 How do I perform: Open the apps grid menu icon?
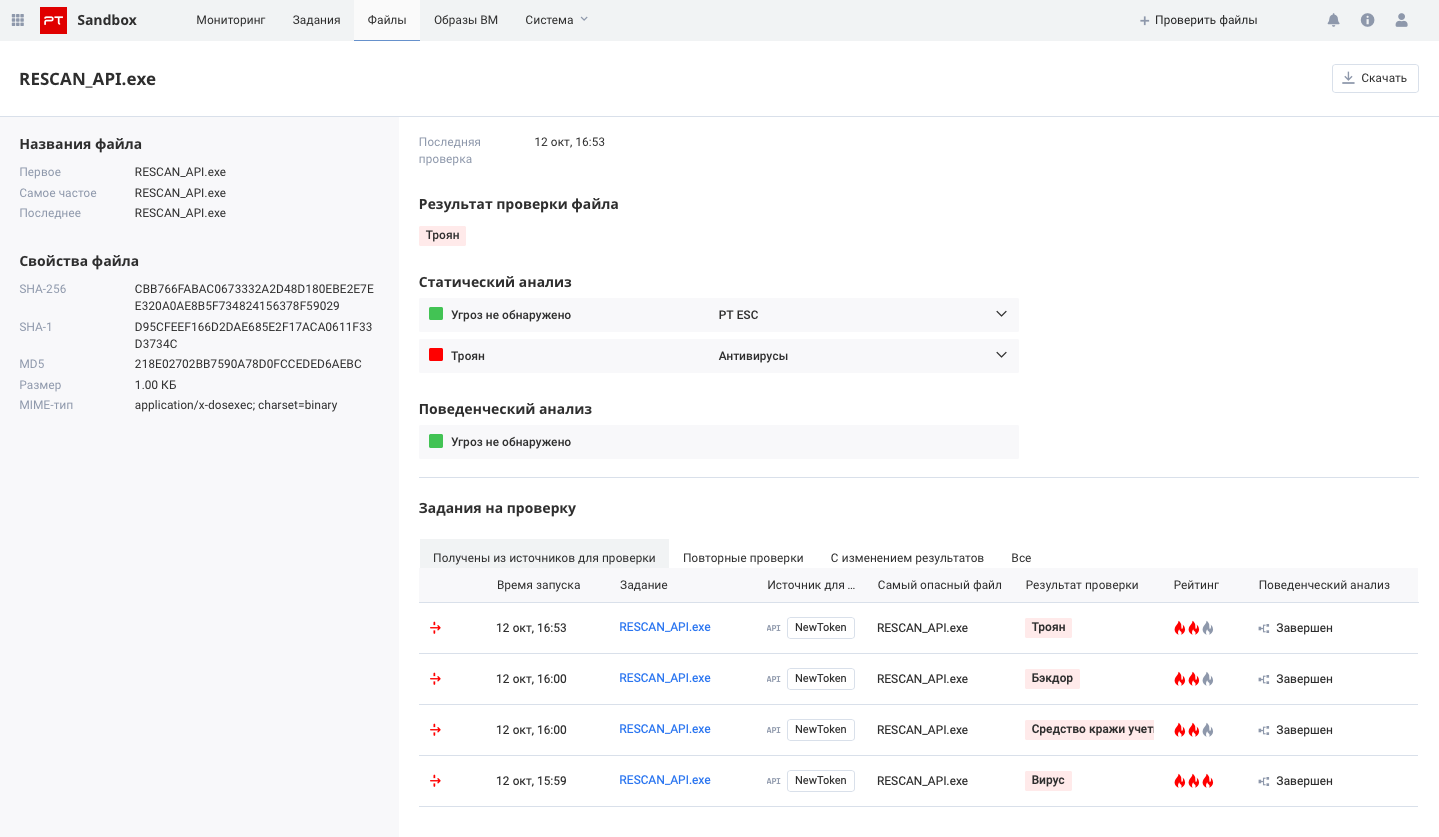pos(18,20)
